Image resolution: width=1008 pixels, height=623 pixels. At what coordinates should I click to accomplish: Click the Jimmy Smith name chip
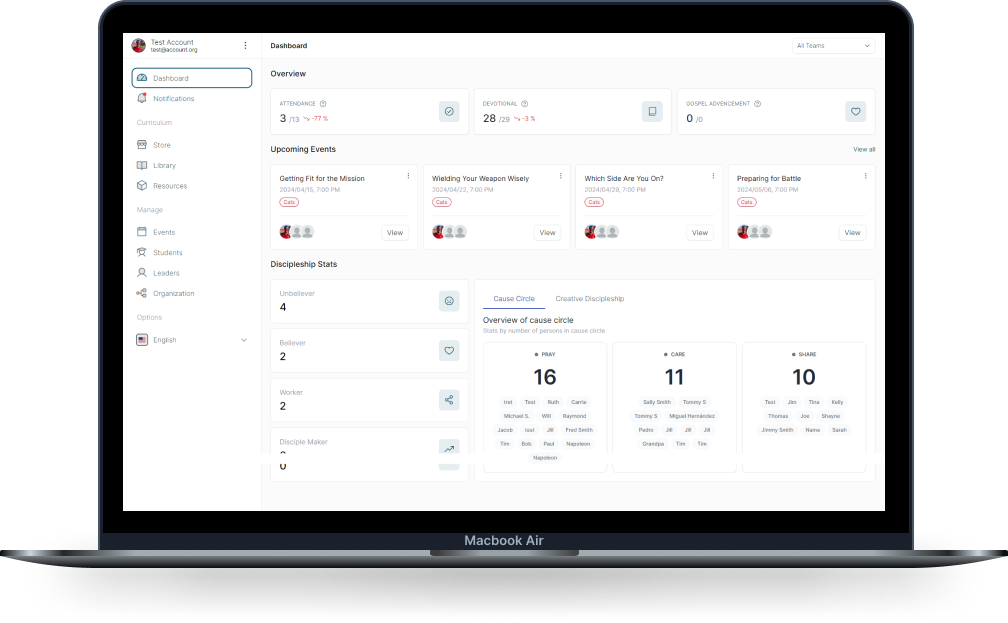coord(777,430)
